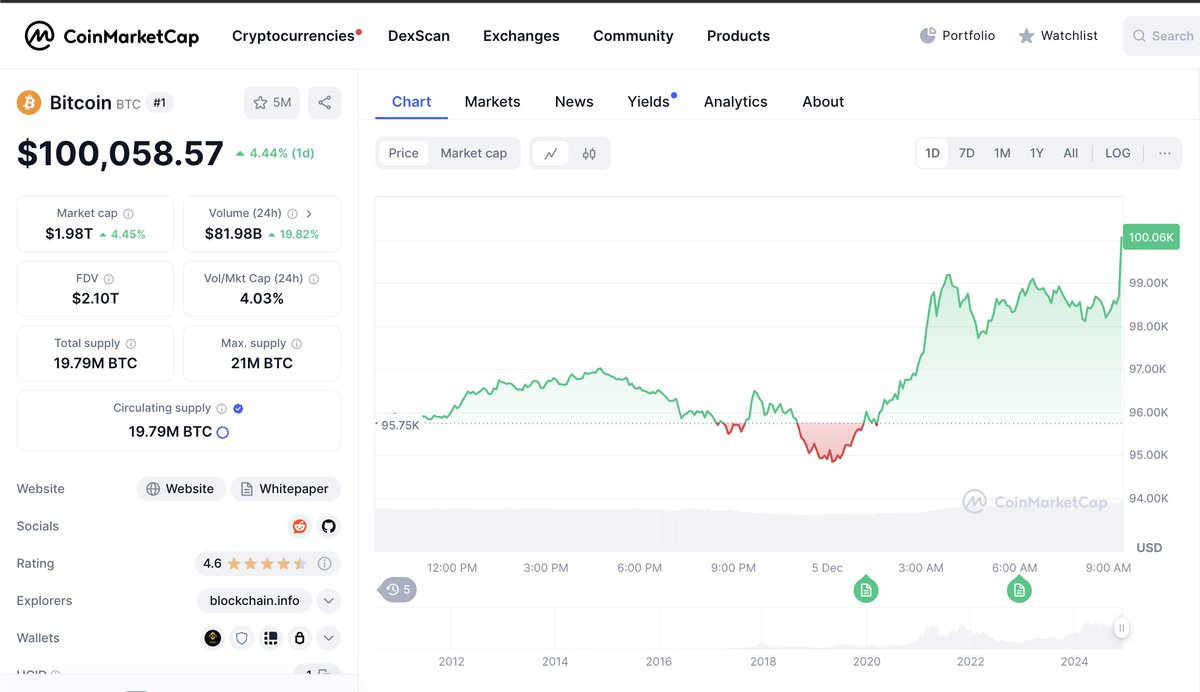This screenshot has height=692, width=1200.
Task: Click the Bitcoin orange coin icon
Action: [29, 102]
